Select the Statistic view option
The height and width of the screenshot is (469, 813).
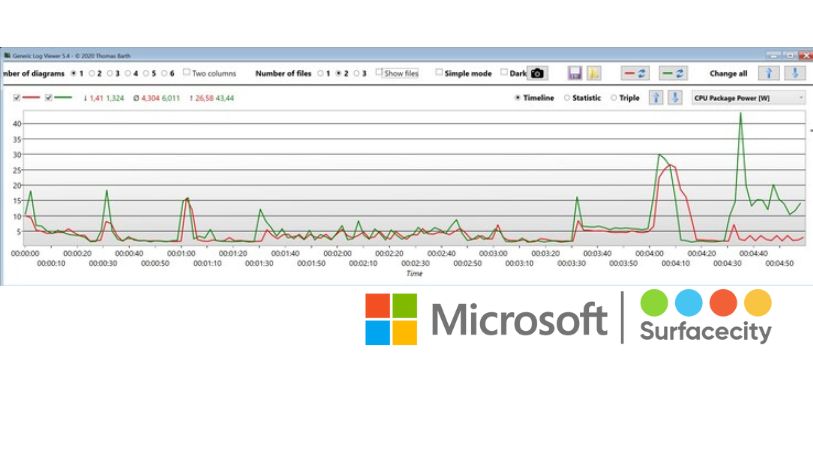pos(568,98)
